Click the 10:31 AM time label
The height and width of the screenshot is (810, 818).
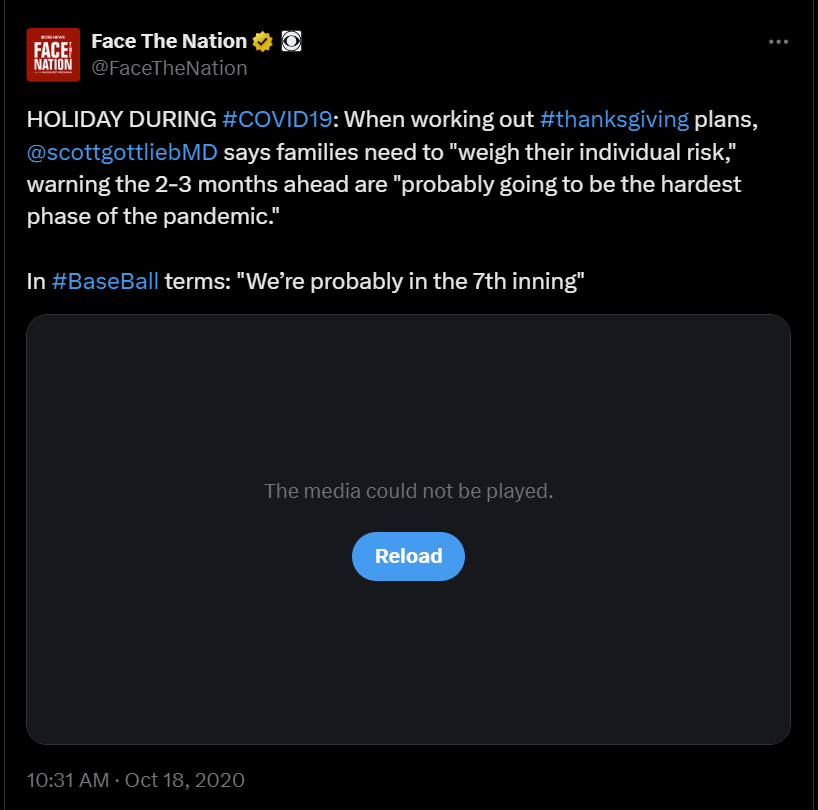(66, 781)
